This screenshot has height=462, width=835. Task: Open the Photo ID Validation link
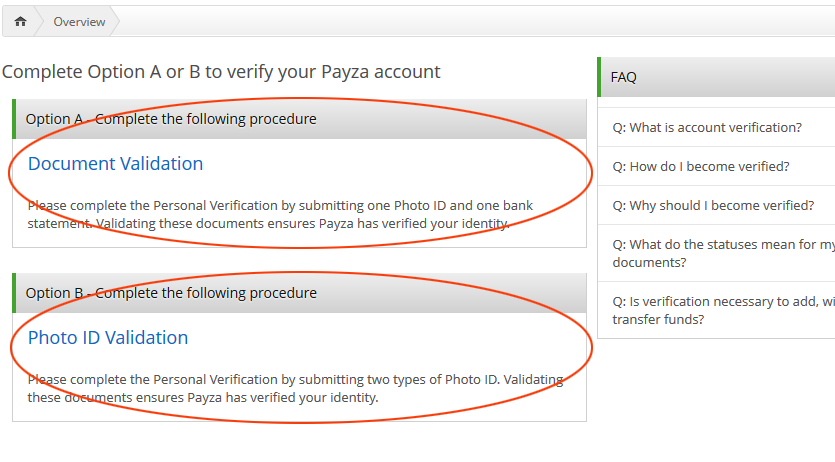point(108,338)
